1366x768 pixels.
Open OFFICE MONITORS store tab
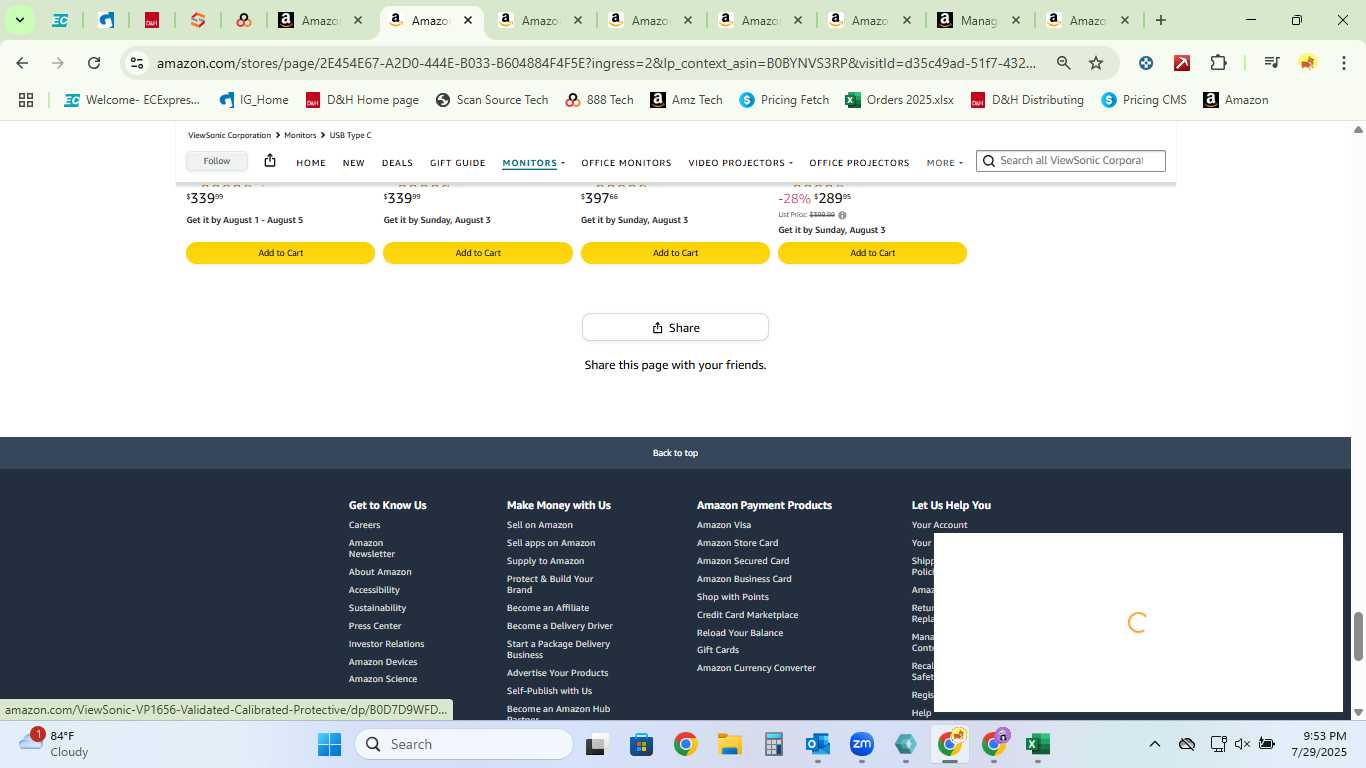coord(626,163)
